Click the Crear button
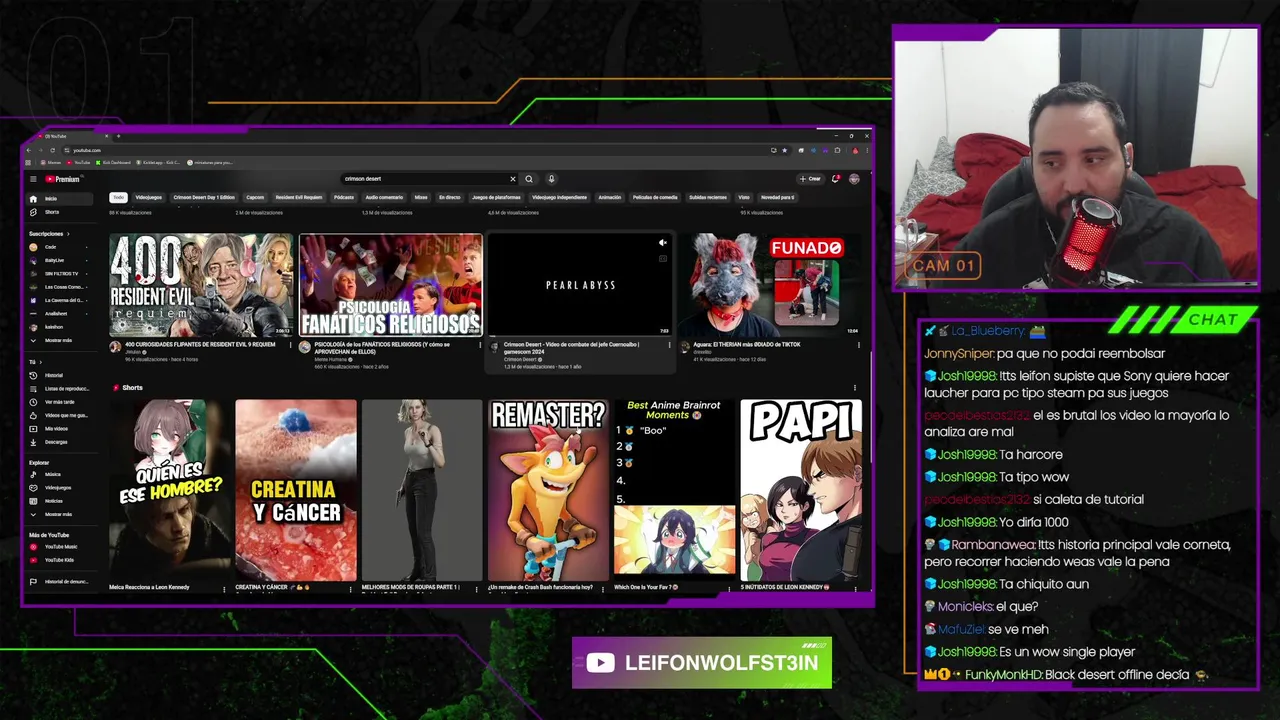 pyautogui.click(x=810, y=179)
